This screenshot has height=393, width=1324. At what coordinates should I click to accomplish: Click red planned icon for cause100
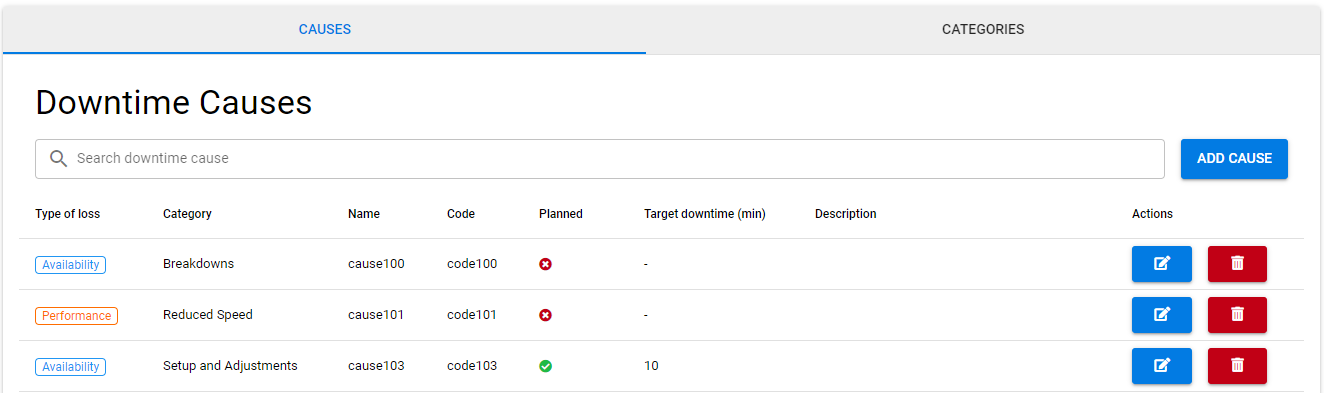pyautogui.click(x=545, y=264)
